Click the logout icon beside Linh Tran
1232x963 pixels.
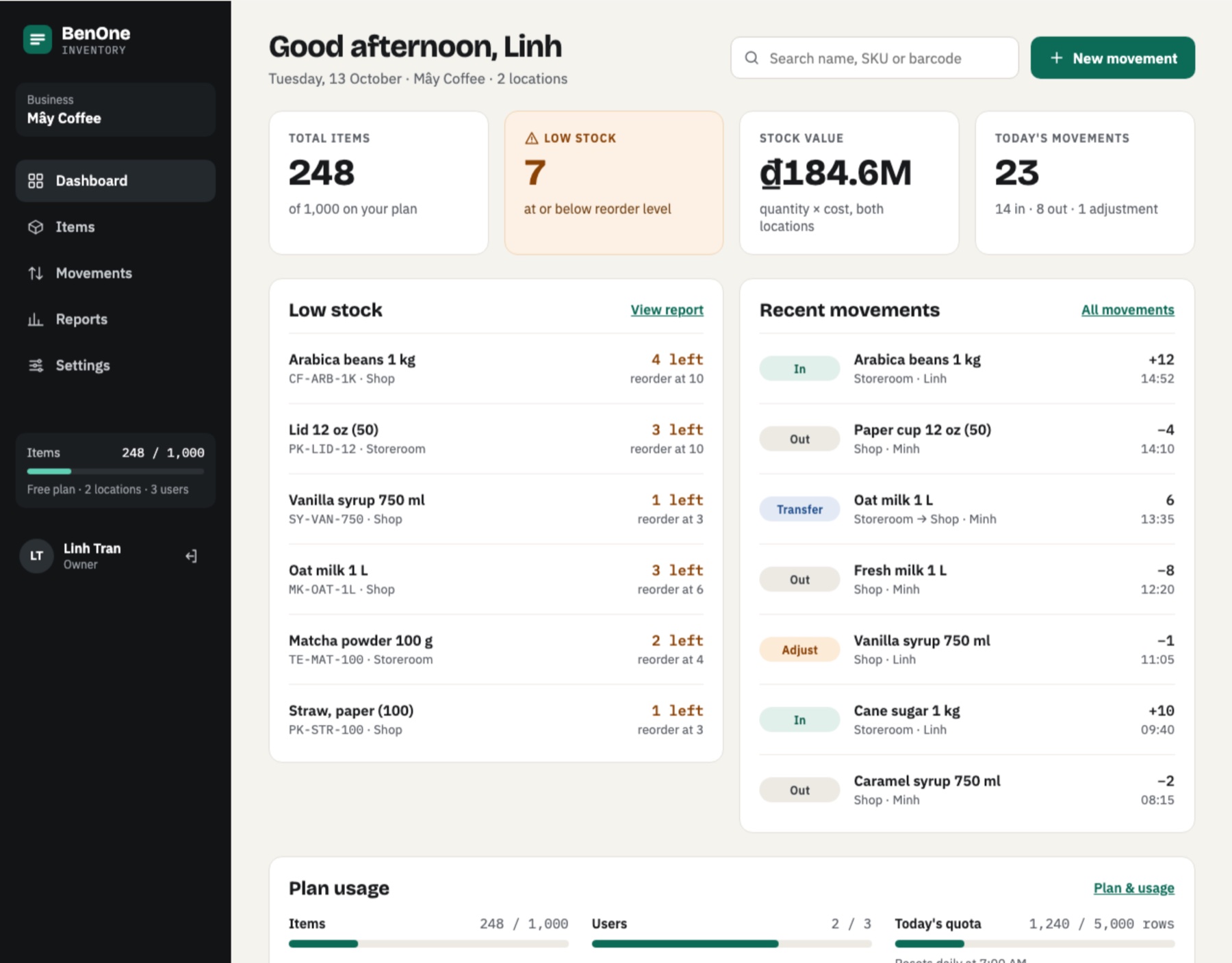pos(191,556)
